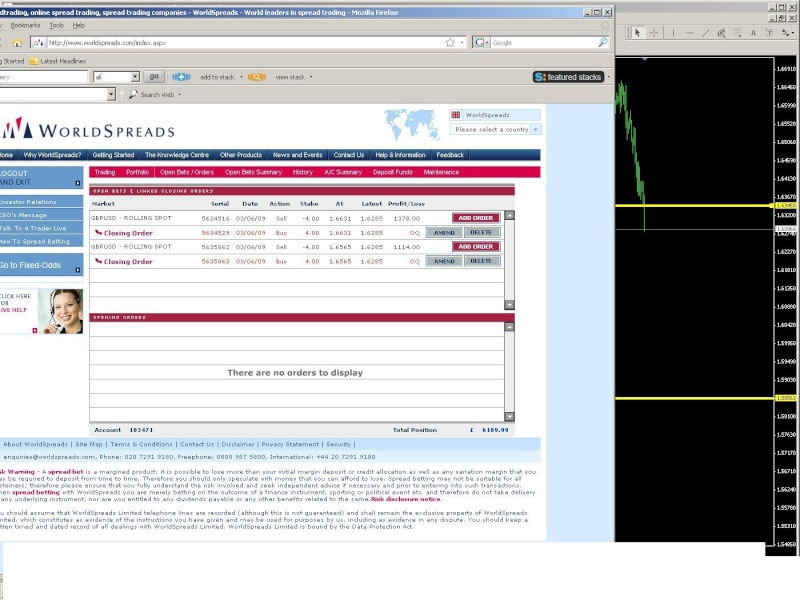Image resolution: width=800 pixels, height=600 pixels.
Task: Open the 'Please select a country' dropdown
Action: pyautogui.click(x=495, y=130)
